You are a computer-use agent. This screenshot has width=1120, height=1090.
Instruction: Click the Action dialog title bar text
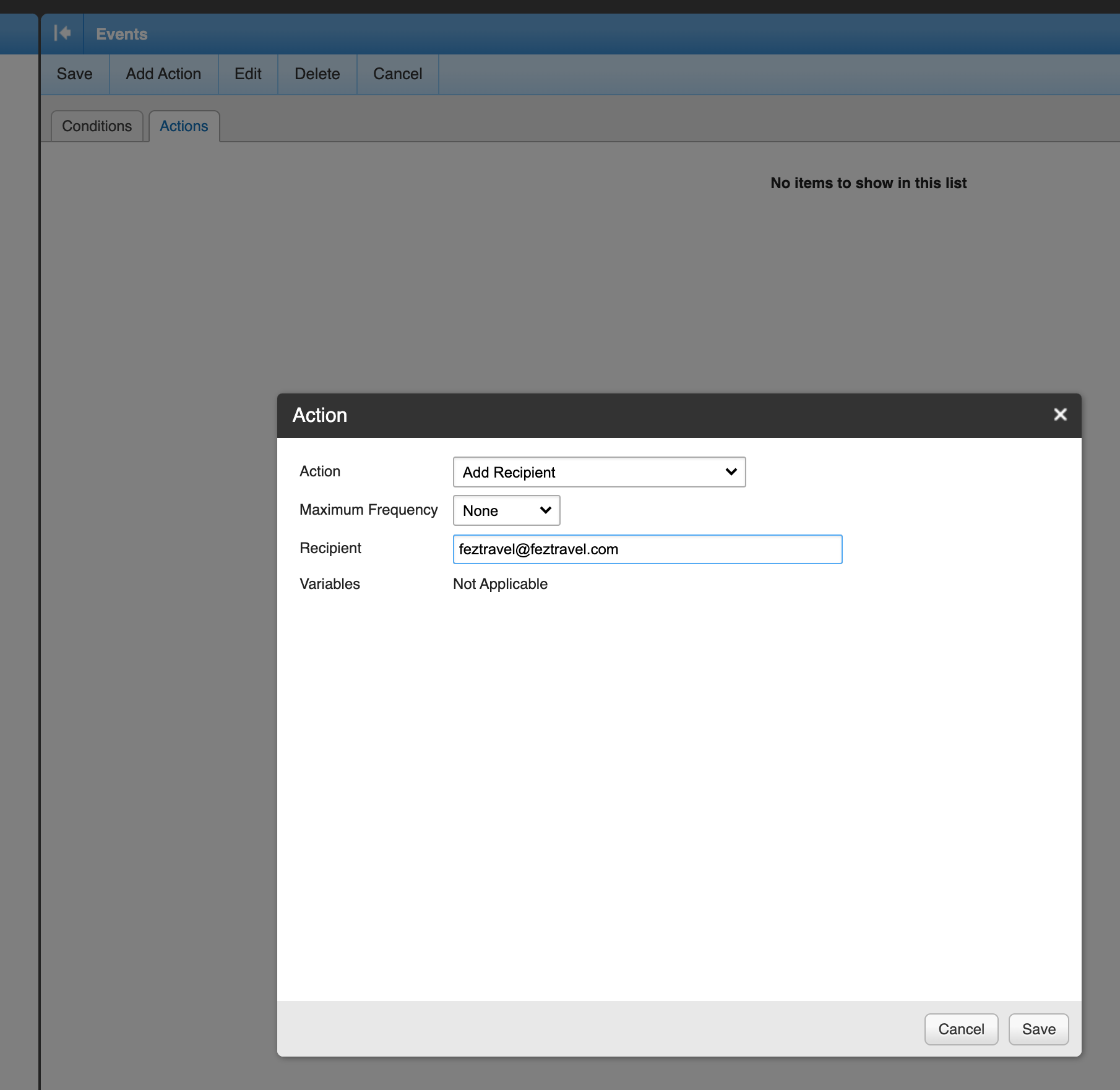coord(320,415)
